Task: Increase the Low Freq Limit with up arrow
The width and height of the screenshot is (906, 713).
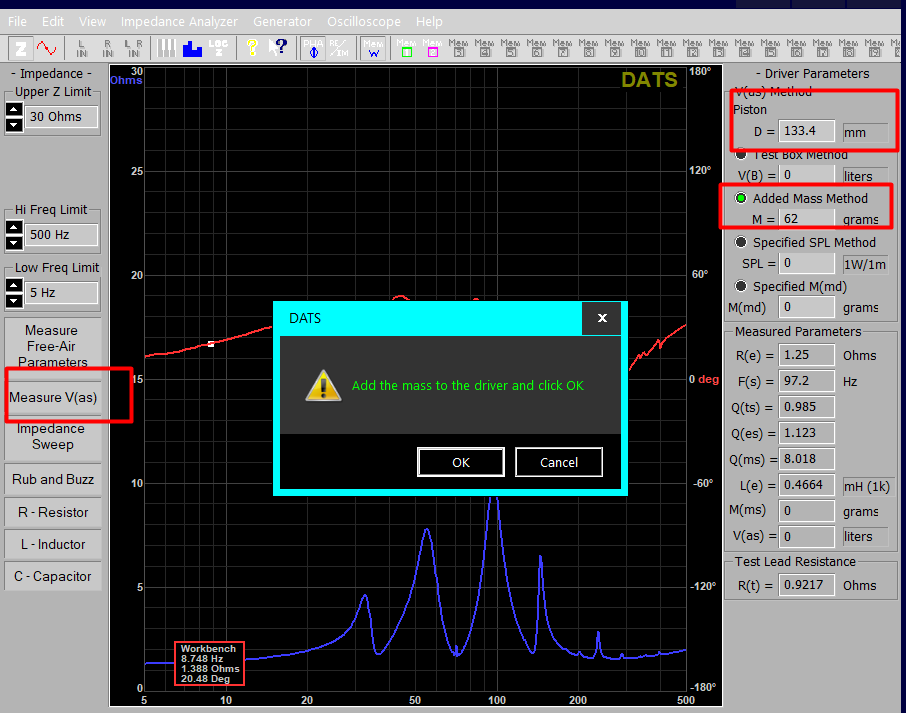Action: click(14, 285)
